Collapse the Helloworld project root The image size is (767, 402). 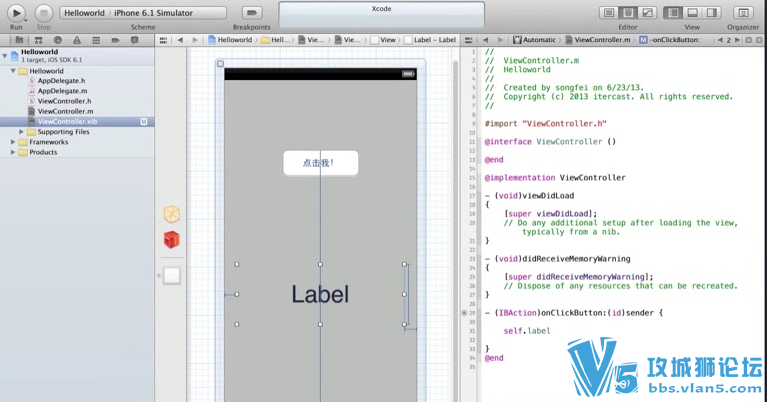(x=5, y=55)
